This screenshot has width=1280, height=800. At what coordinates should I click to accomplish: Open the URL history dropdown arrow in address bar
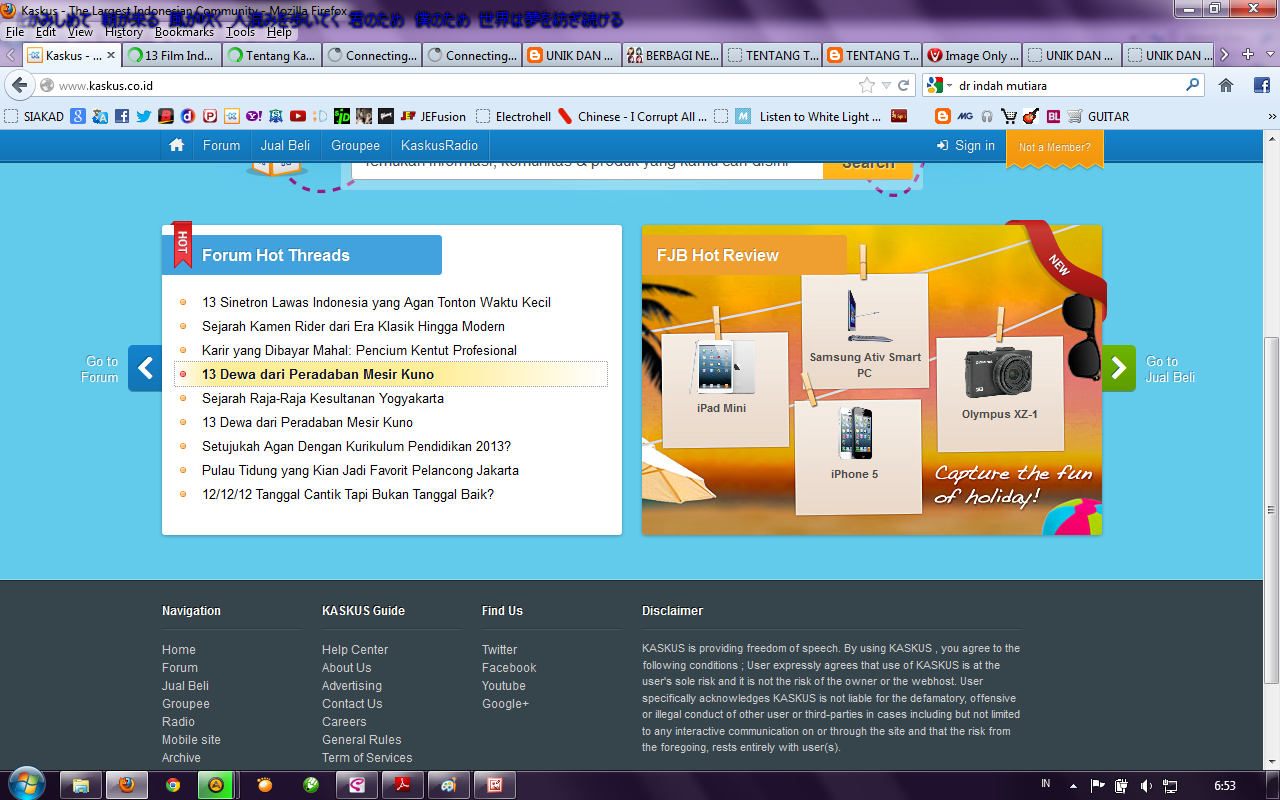tap(887, 85)
